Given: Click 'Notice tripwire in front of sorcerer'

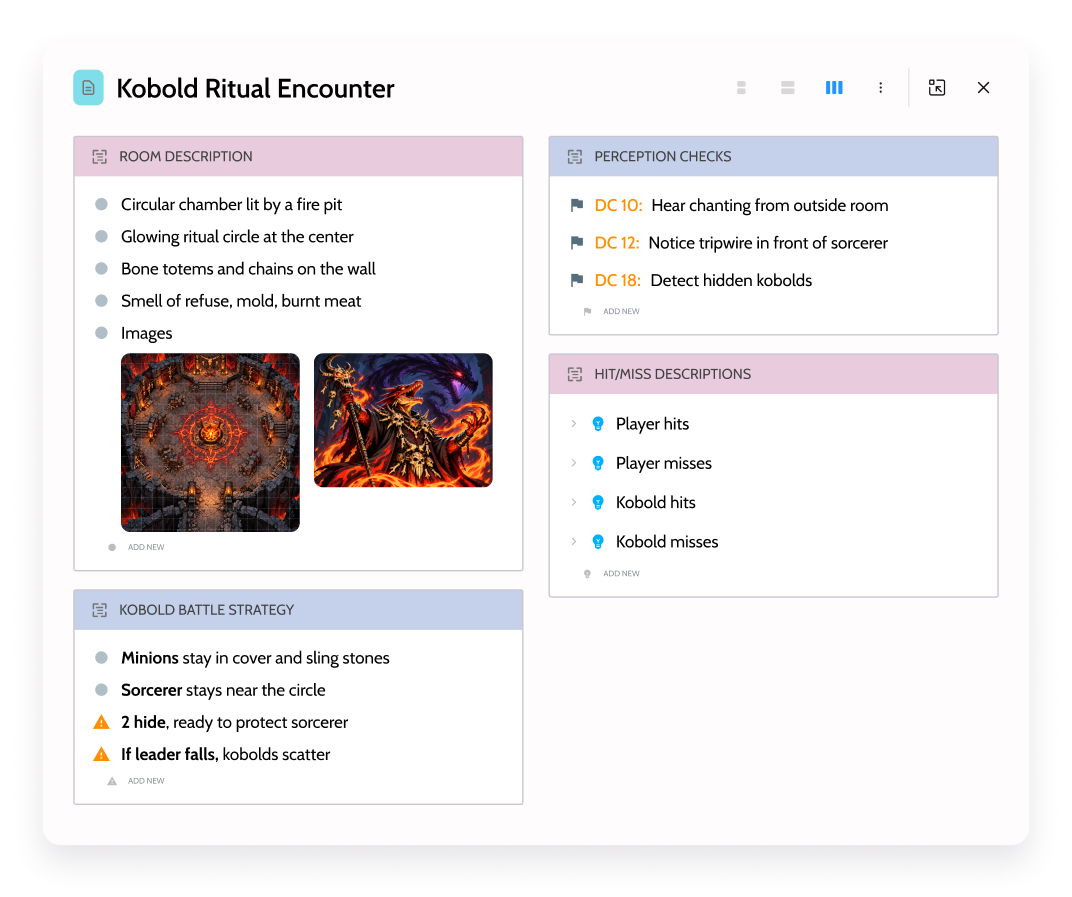Looking at the screenshot, I should 768,243.
